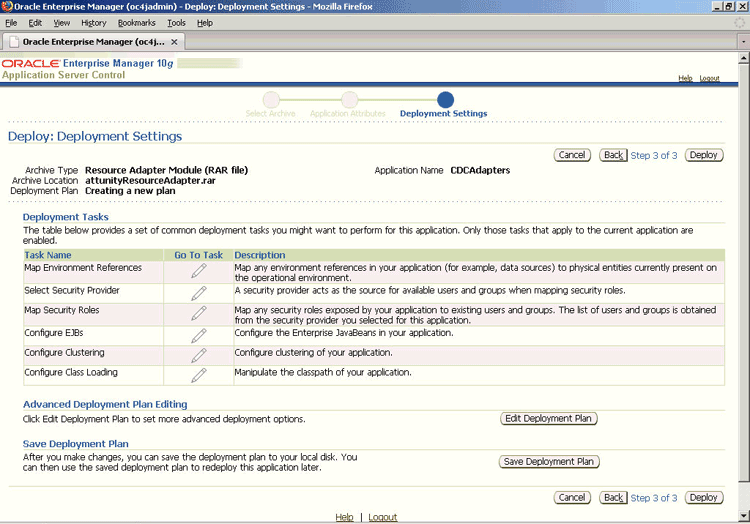
Task: Open the Bookmarks menu
Action: (x=136, y=23)
